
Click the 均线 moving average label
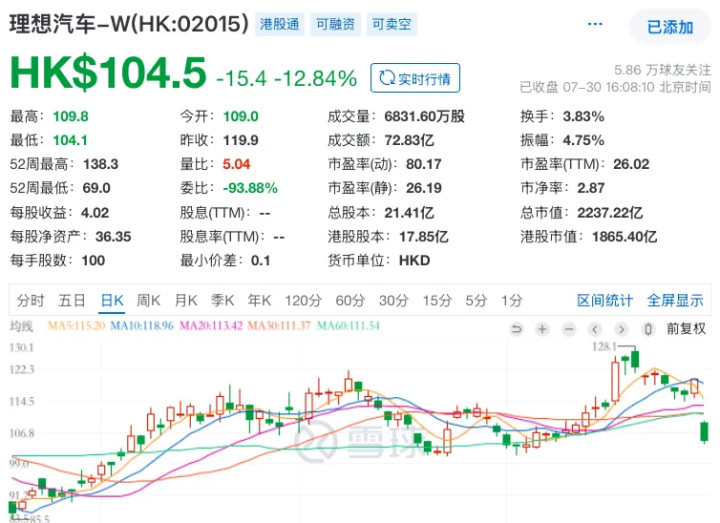[21, 326]
